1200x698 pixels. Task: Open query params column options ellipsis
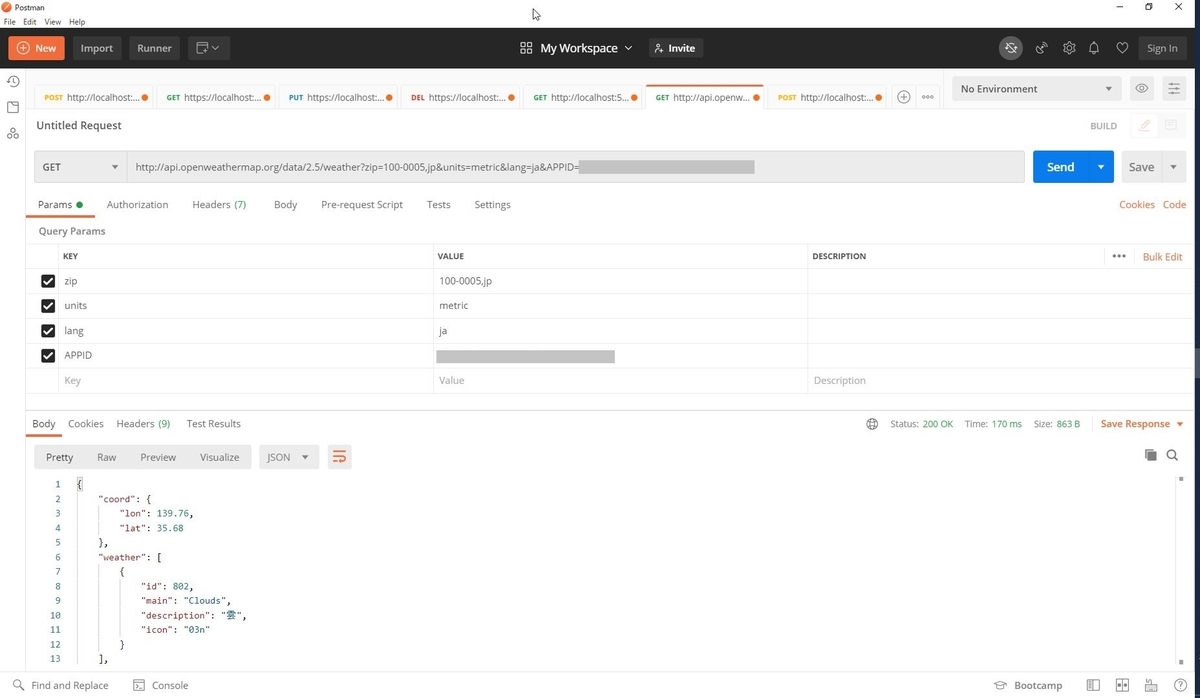(x=1119, y=256)
